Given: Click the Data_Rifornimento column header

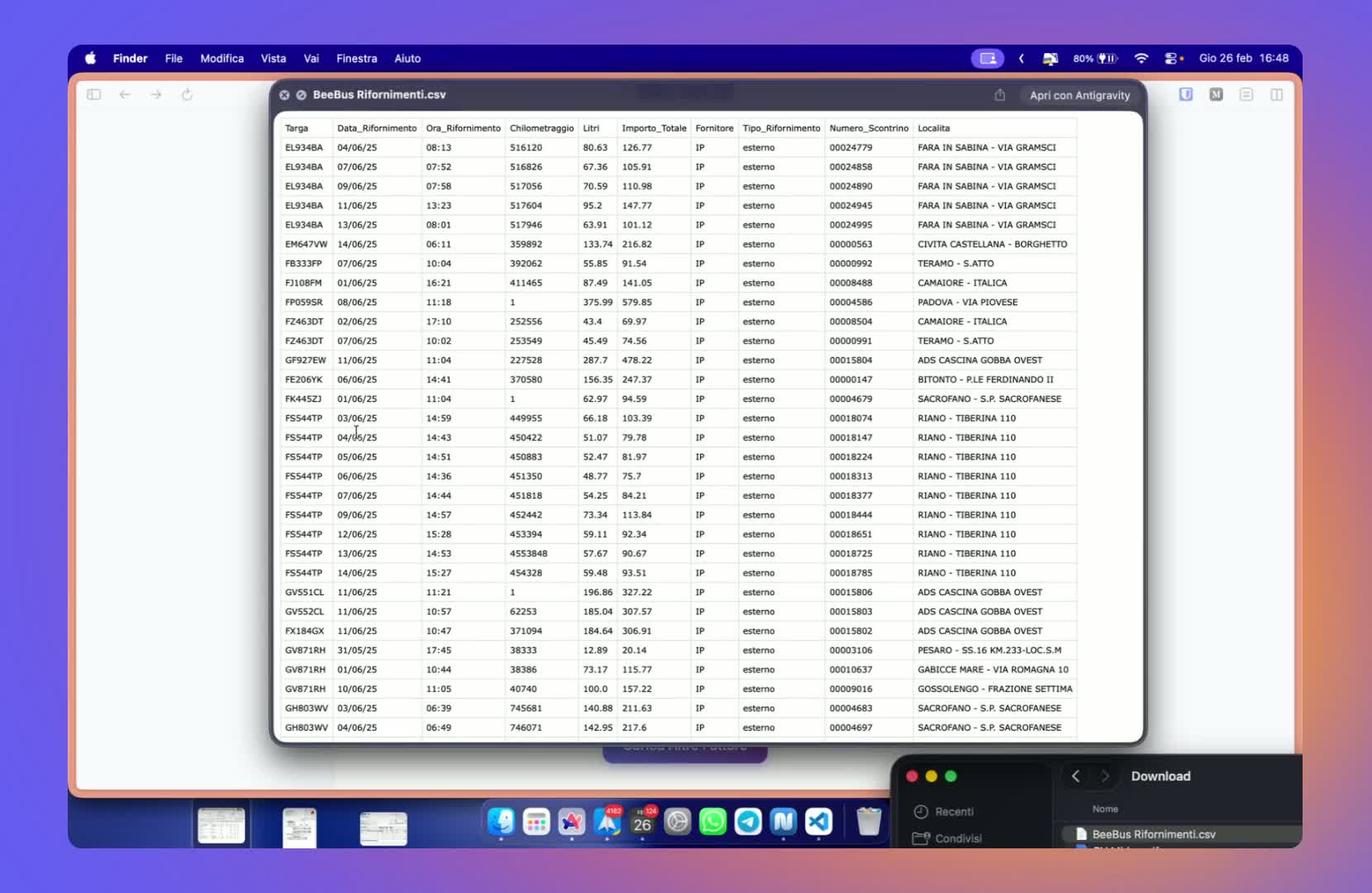Looking at the screenshot, I should coord(377,128).
